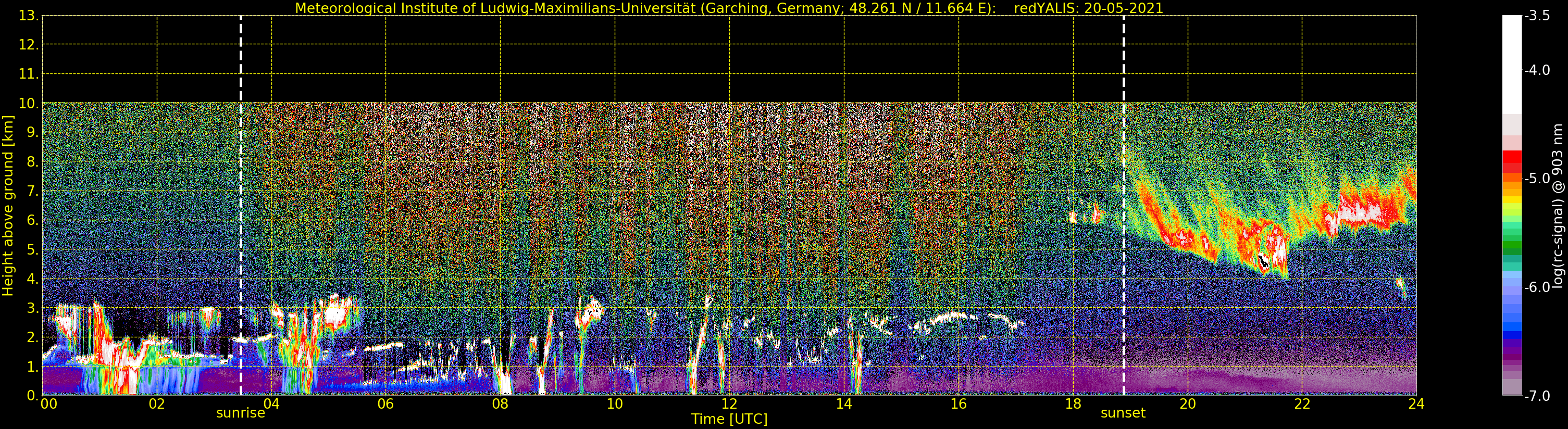Click the "5." height axis tick label
The image size is (1568, 429).
tap(32, 249)
